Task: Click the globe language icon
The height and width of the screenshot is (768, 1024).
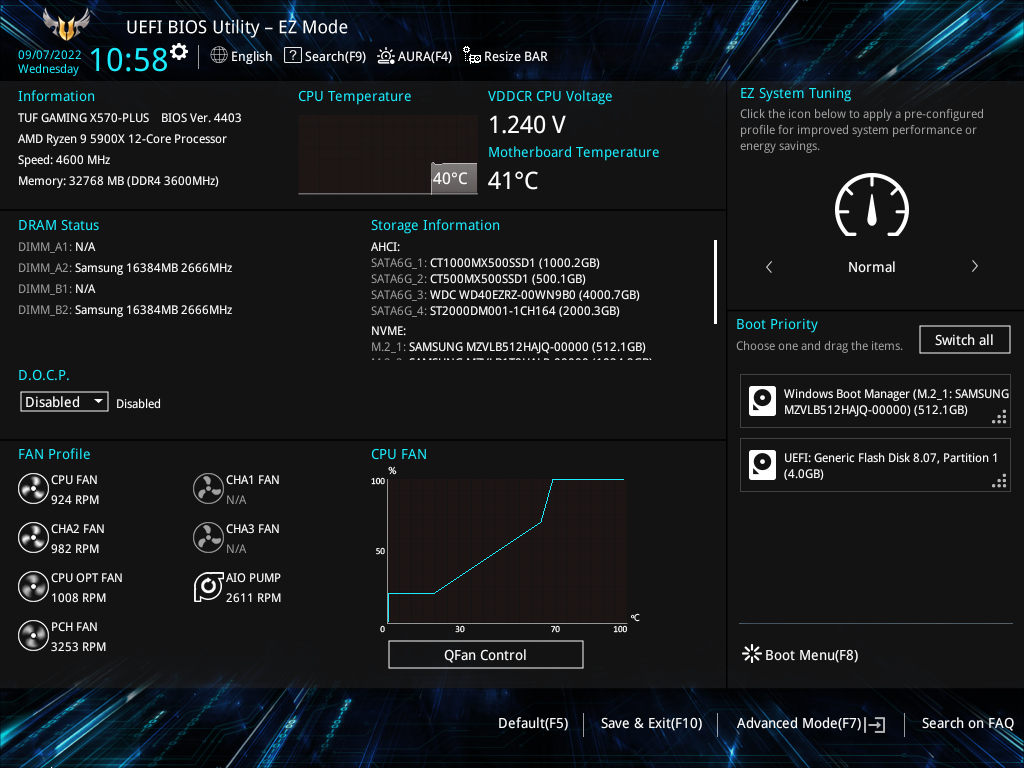Action: 219,56
